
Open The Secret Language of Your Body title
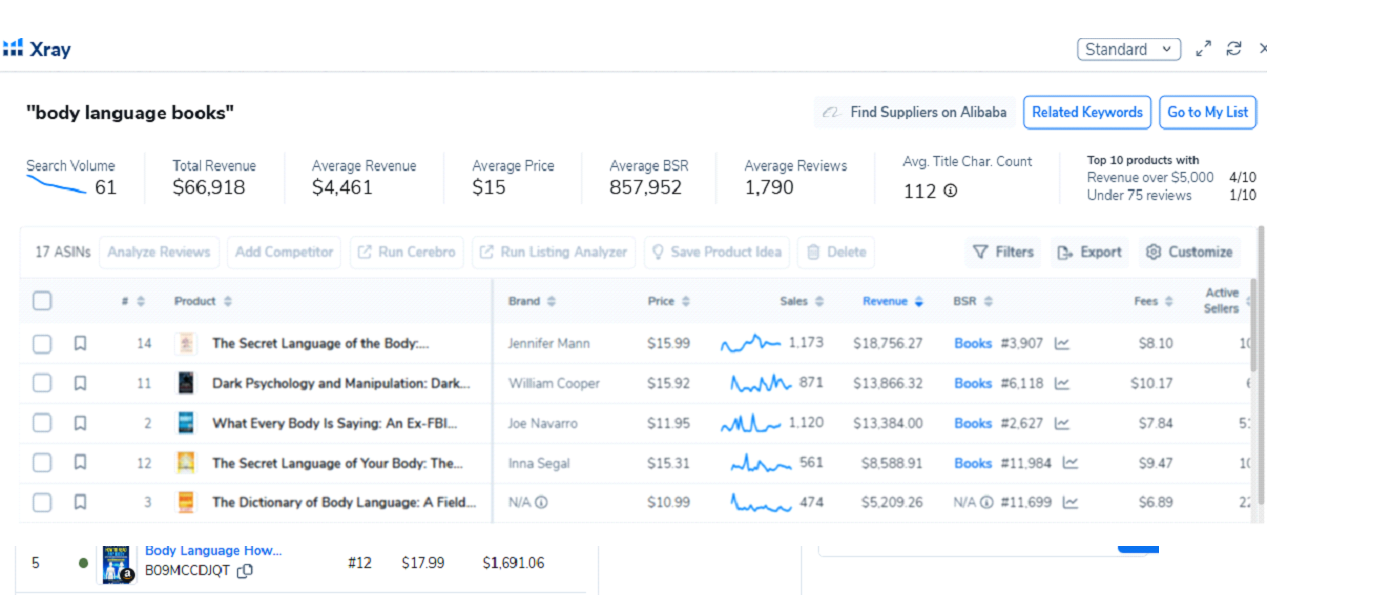click(337, 463)
